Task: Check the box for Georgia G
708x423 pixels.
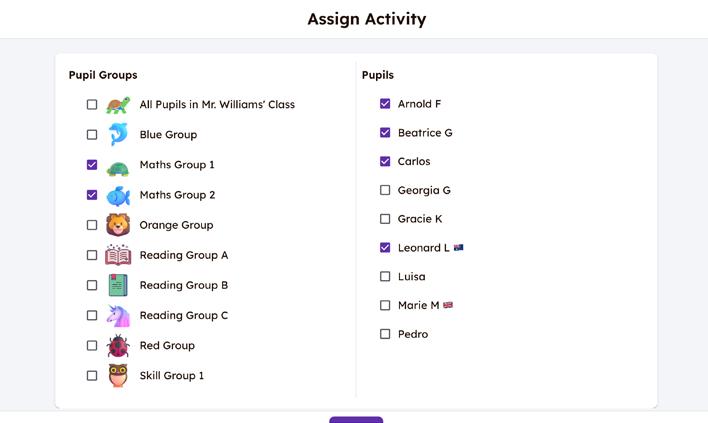Action: pos(385,190)
